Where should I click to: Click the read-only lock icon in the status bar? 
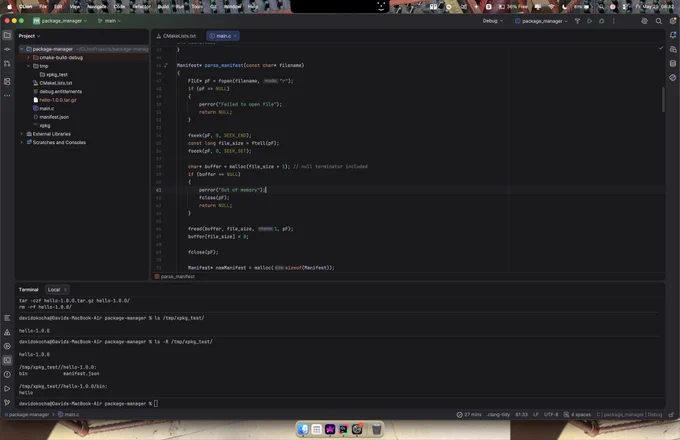[671, 415]
